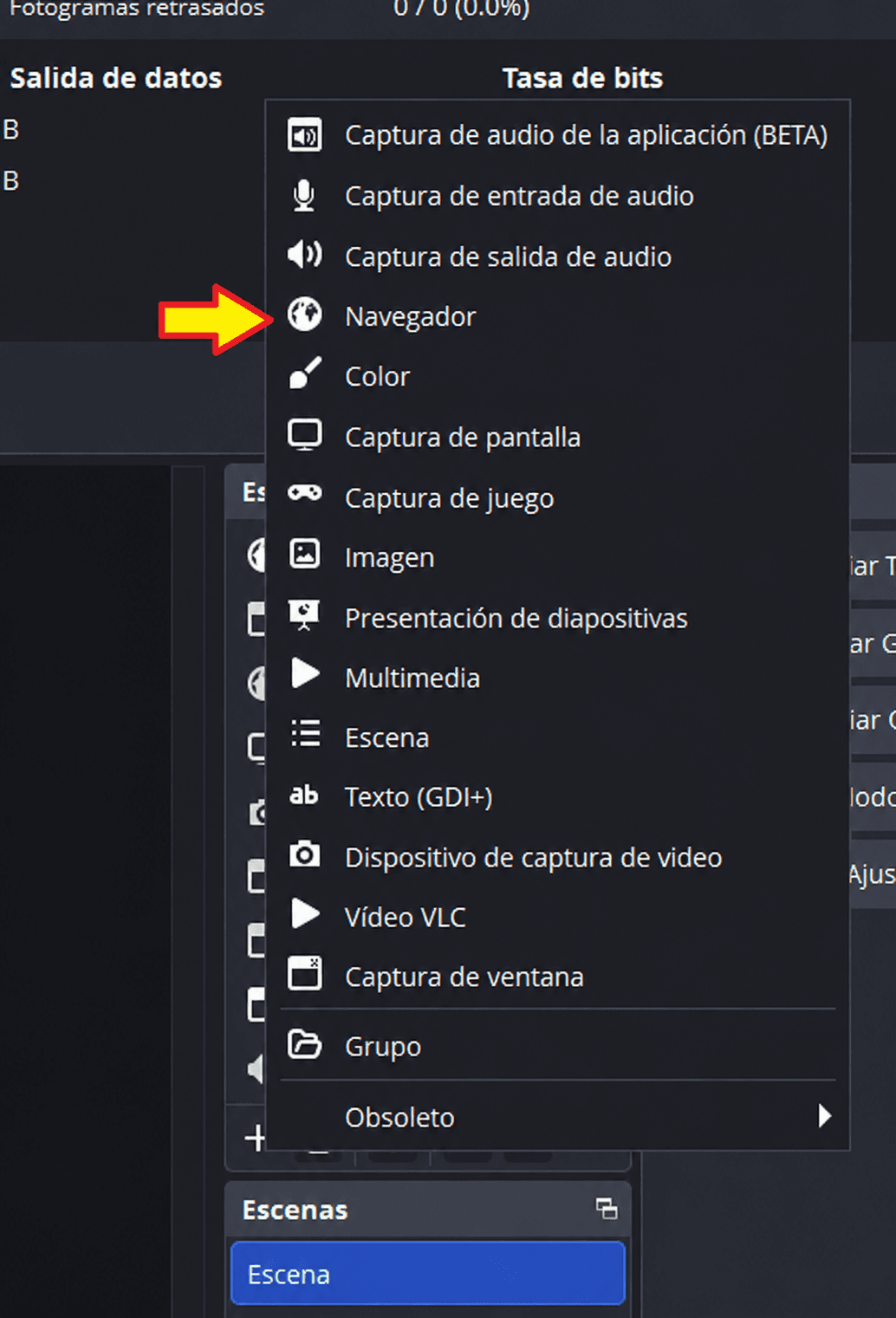This screenshot has width=896, height=1318.
Task: Add a Grupo to sources
Action: point(557,1046)
